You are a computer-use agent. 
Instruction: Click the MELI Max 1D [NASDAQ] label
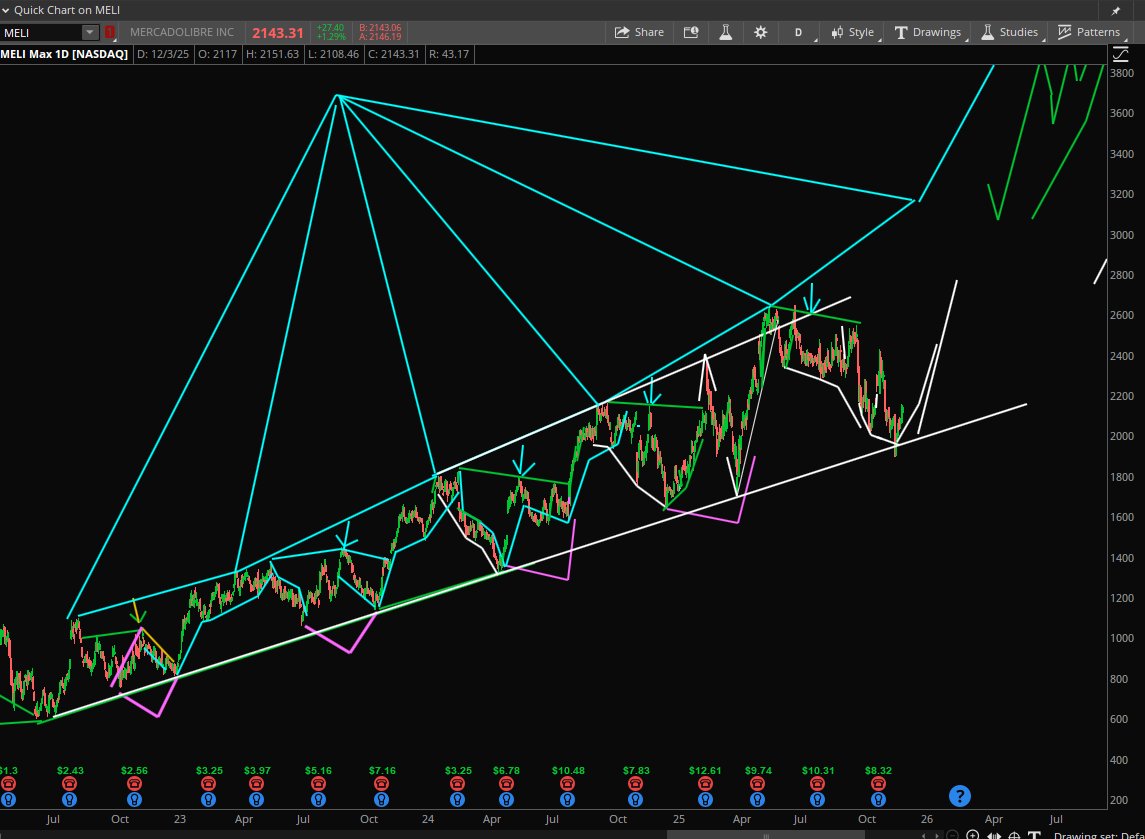(64, 54)
